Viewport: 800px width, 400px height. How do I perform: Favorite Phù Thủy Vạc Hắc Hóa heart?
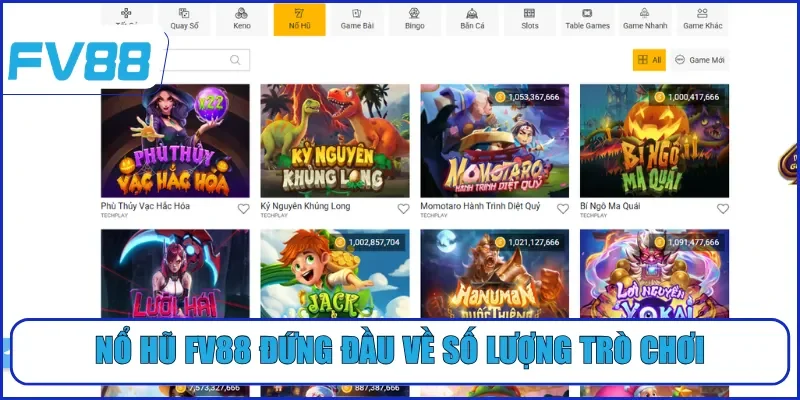[x=243, y=209]
